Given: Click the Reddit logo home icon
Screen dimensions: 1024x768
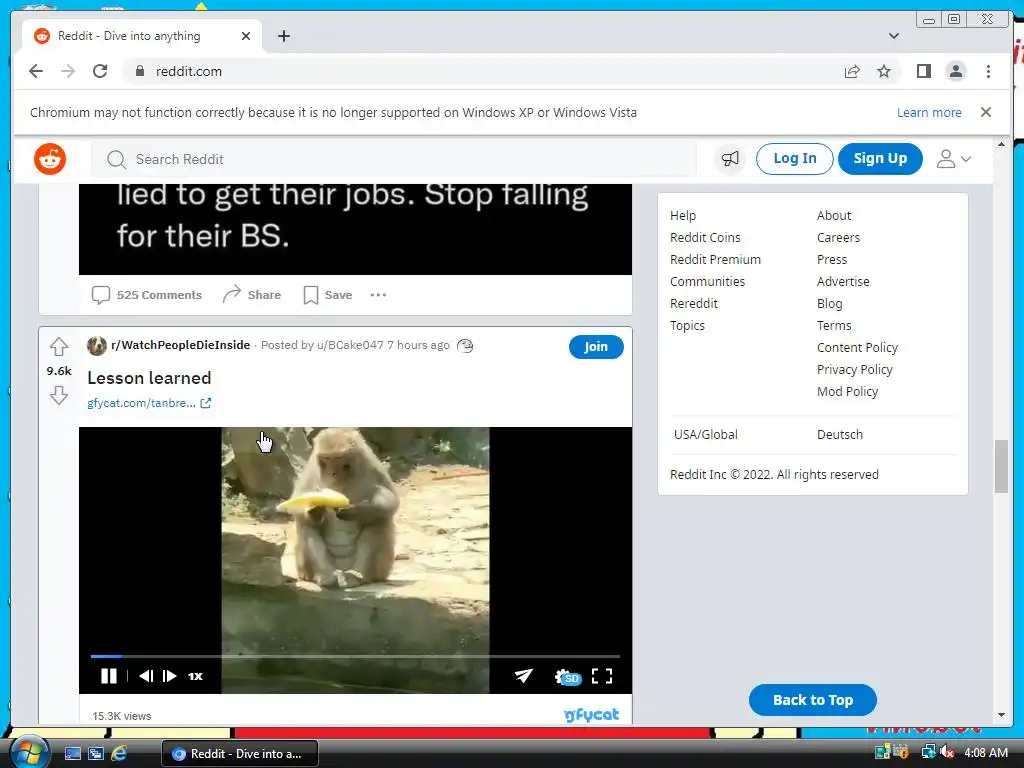Looking at the screenshot, I should click(50, 159).
